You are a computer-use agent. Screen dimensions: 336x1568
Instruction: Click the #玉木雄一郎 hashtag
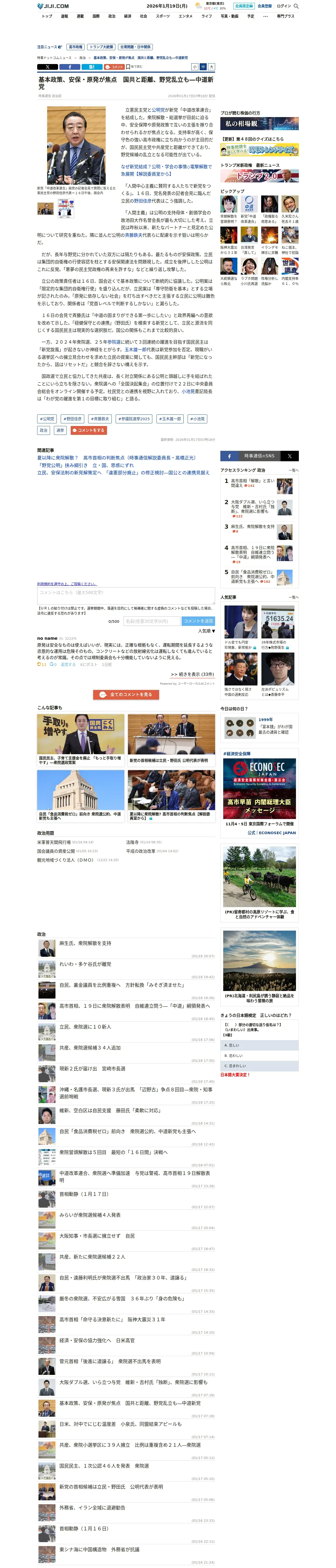pyautogui.click(x=170, y=419)
